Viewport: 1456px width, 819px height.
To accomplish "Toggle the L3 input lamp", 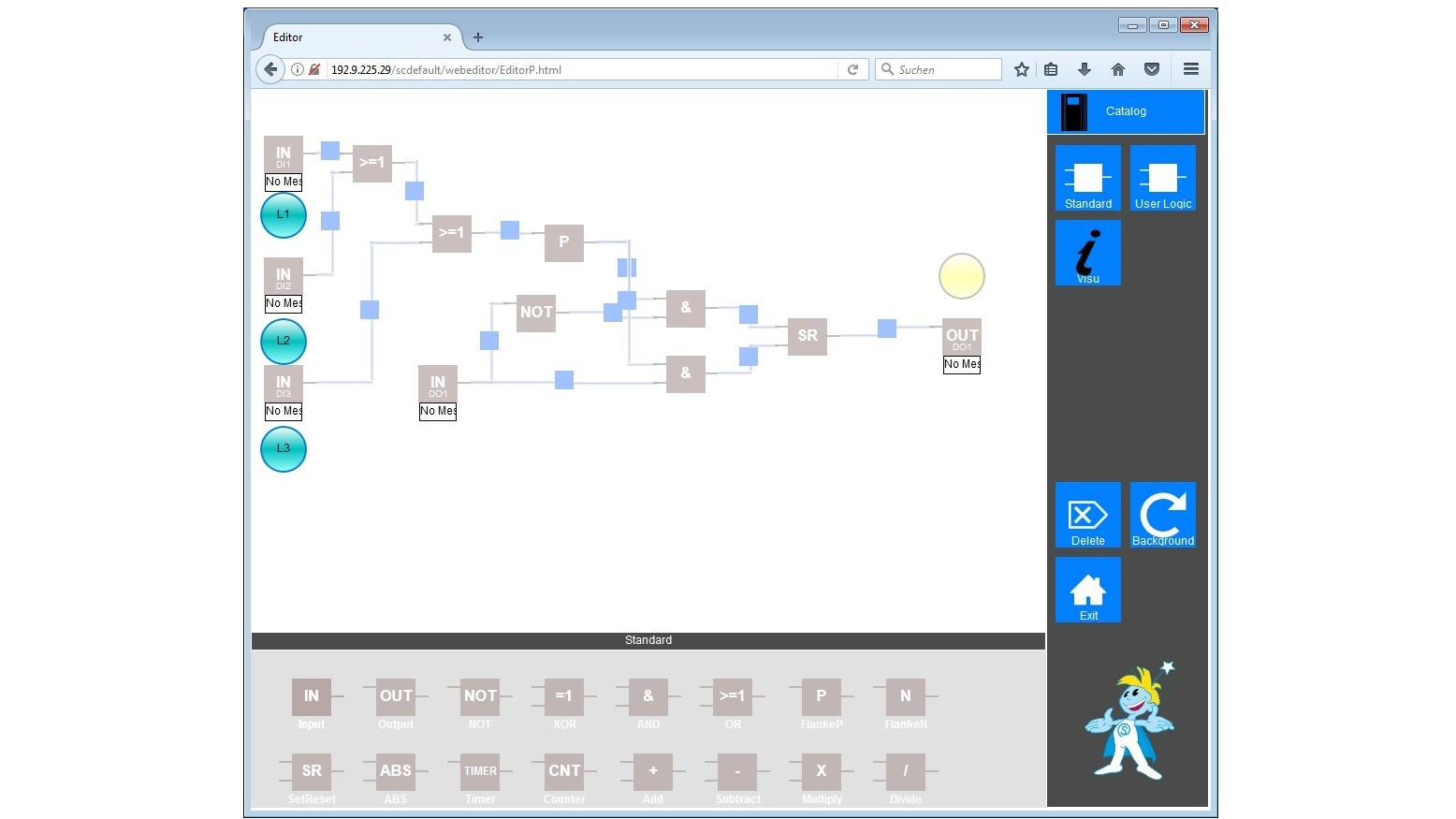I will 283,449.
